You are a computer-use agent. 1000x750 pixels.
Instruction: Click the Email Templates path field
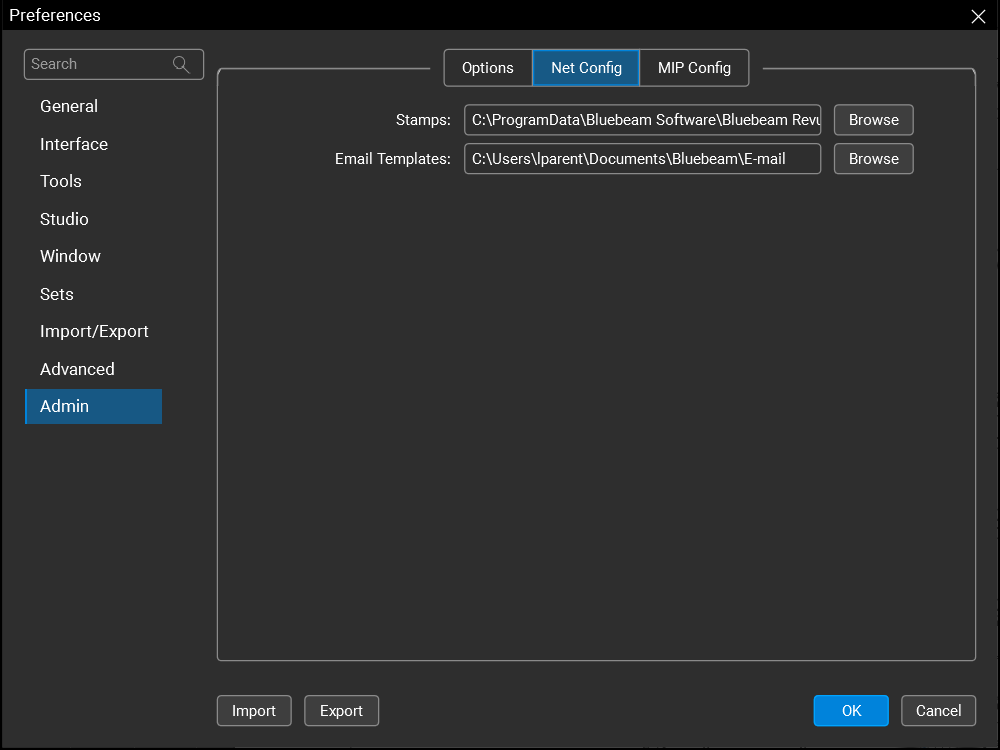pos(642,159)
